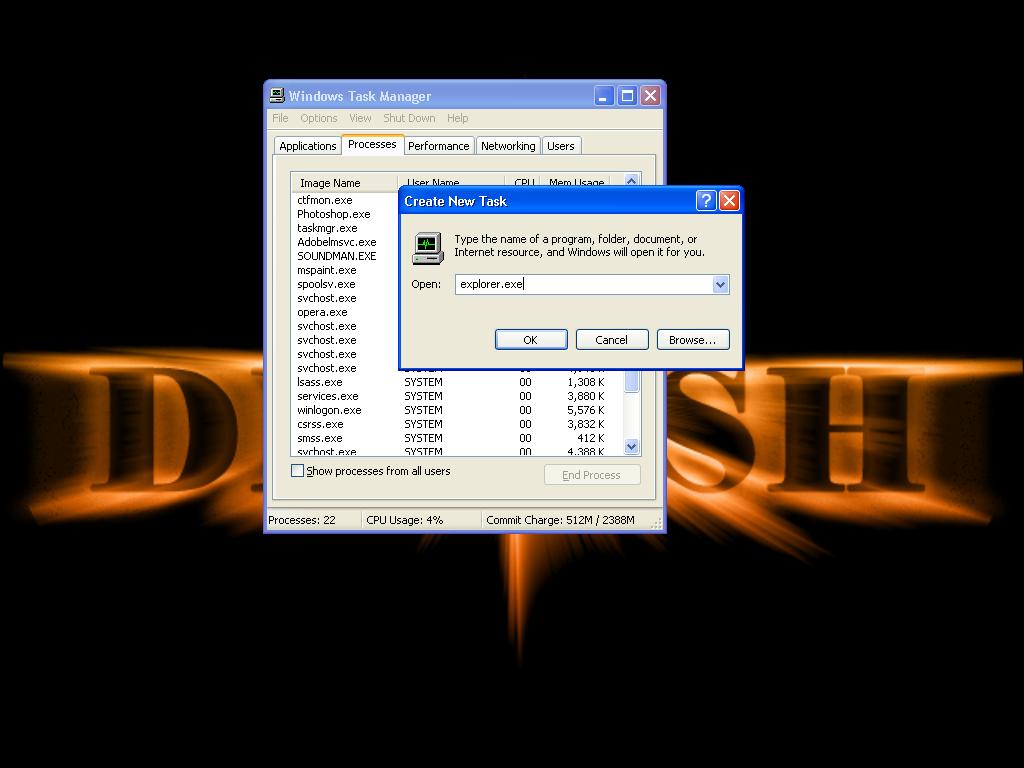Select the Processes tab
This screenshot has height=768, width=1024.
pos(372,144)
